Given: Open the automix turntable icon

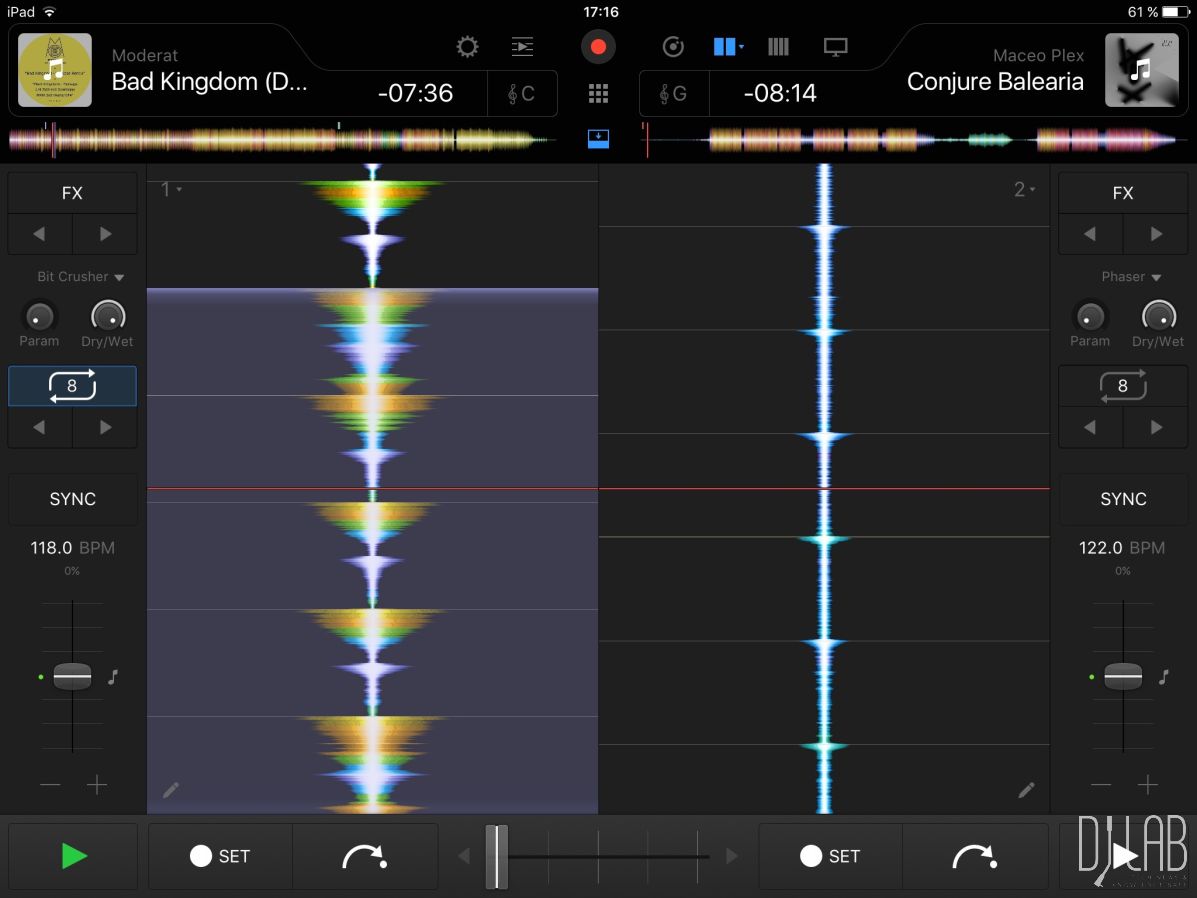Looking at the screenshot, I should [673, 47].
